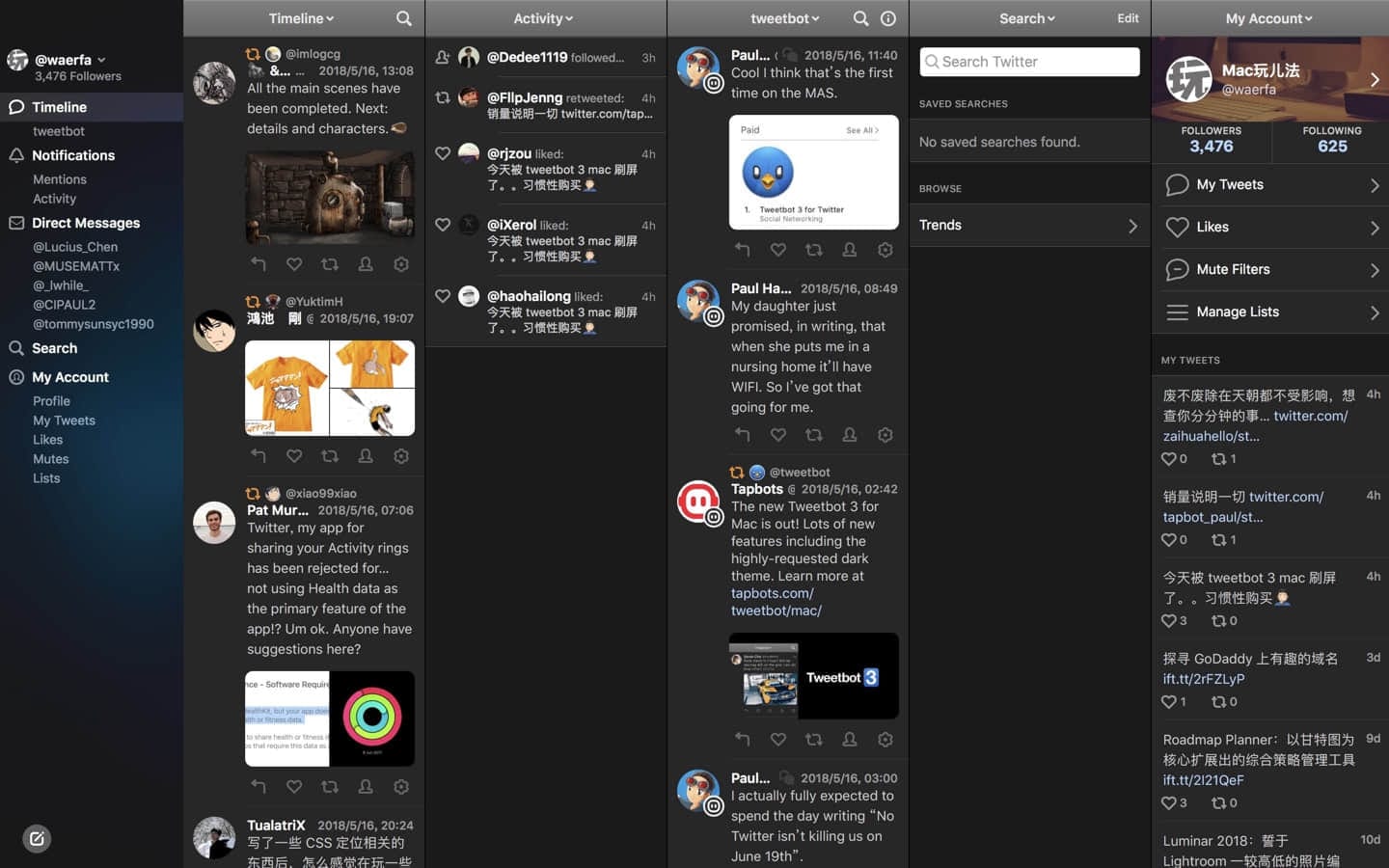This screenshot has height=868, width=1389.
Task: Open the Activity column title dropdown
Action: (543, 18)
